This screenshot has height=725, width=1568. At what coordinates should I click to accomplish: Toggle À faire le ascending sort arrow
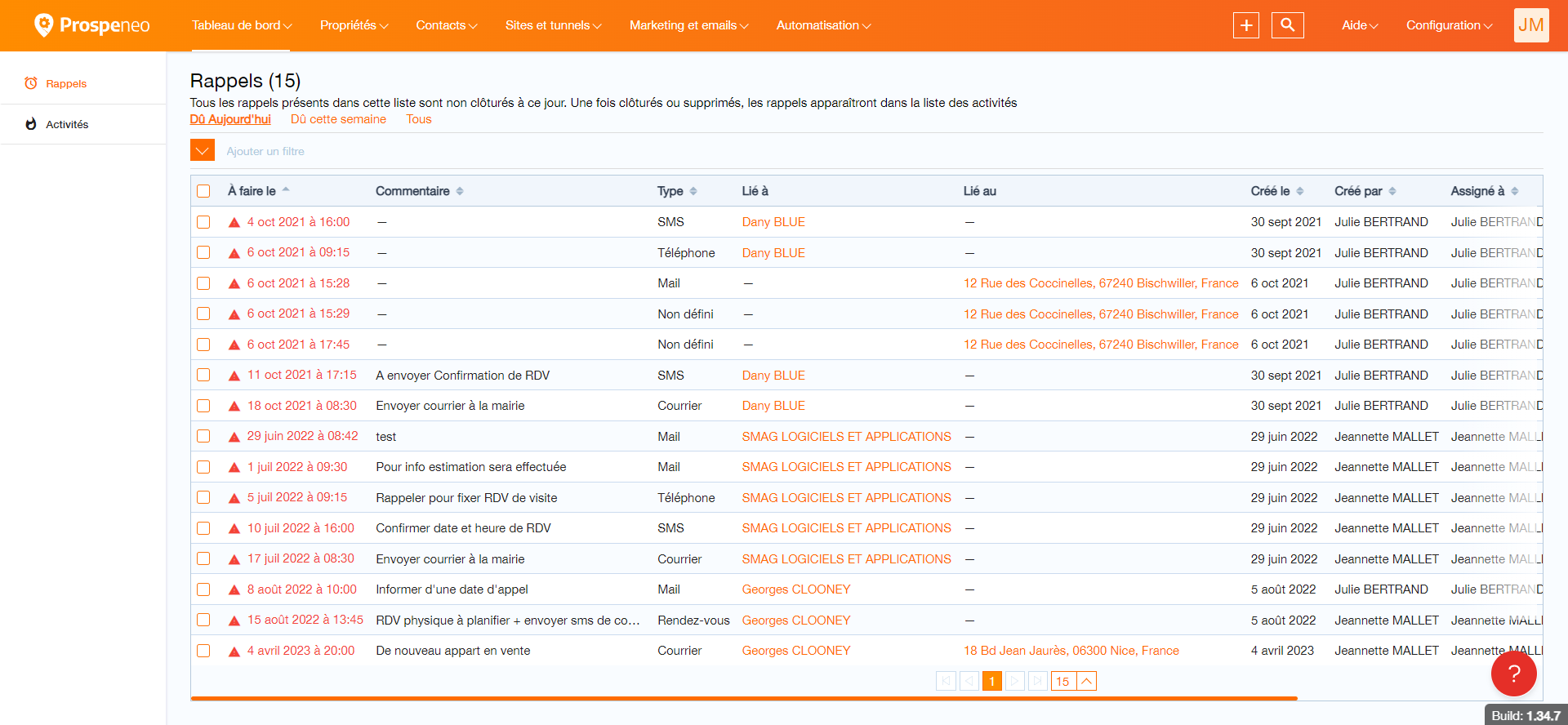pyautogui.click(x=286, y=189)
